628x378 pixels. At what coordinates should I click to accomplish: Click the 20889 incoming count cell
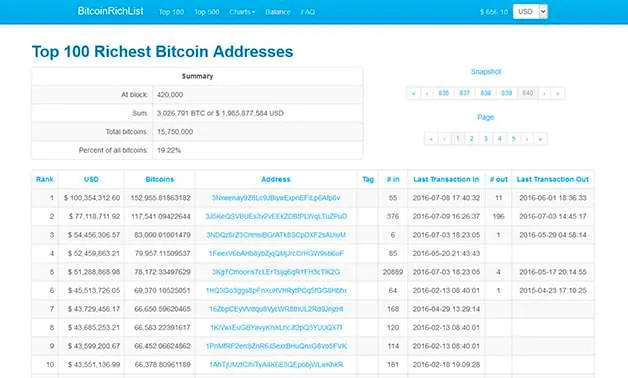point(393,272)
